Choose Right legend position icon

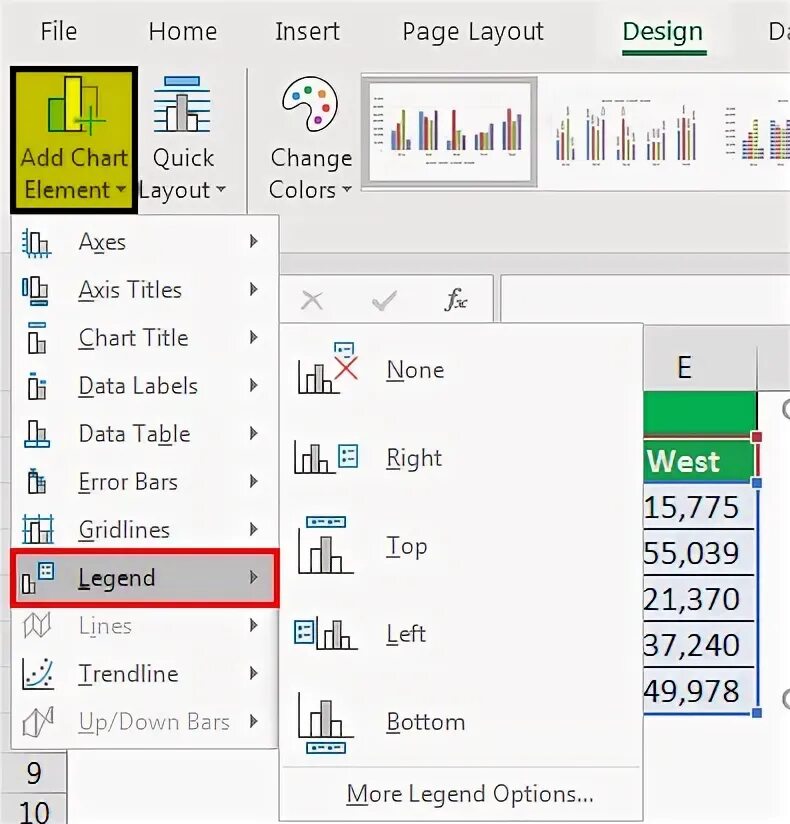(326, 458)
